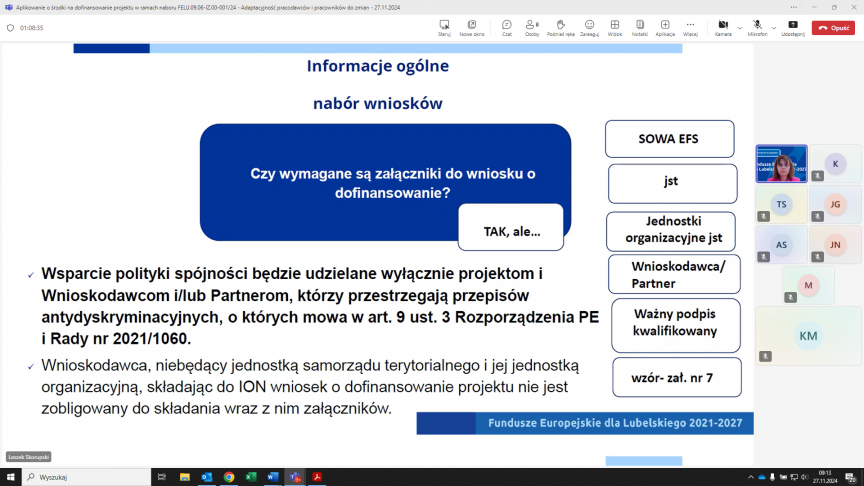Viewport: 864px width, 486px height.
Task: Open the notification center icon
Action: pos(851,477)
